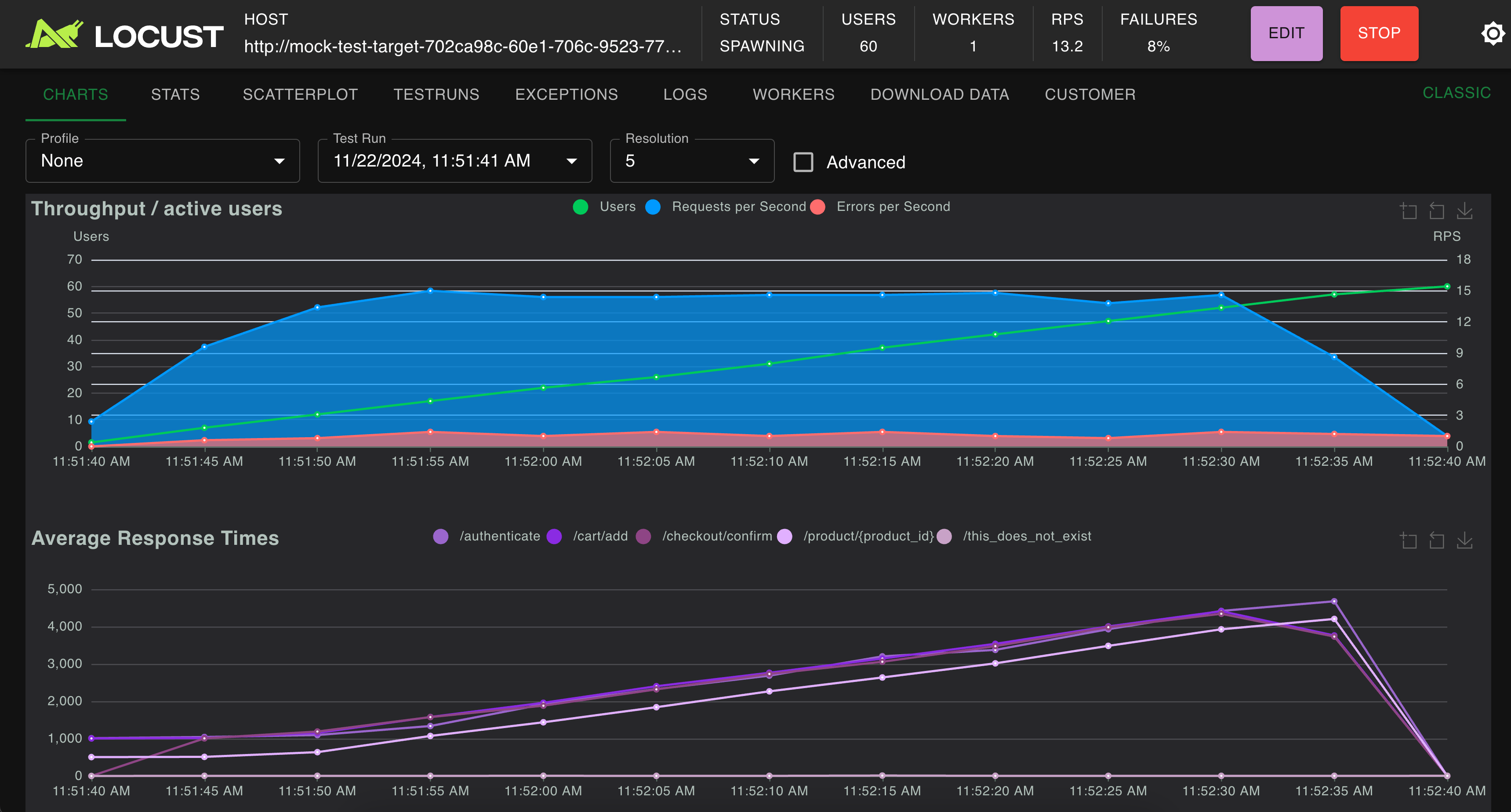
Task: Open the Exceptions tab
Action: pyautogui.click(x=566, y=94)
